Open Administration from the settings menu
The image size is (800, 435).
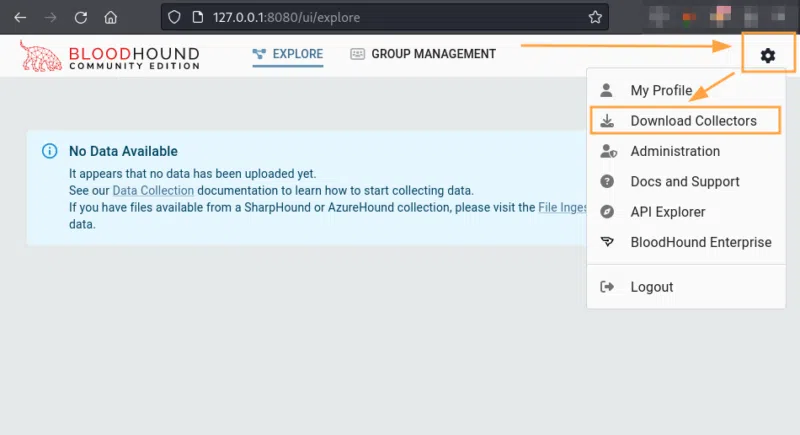tap(686, 151)
